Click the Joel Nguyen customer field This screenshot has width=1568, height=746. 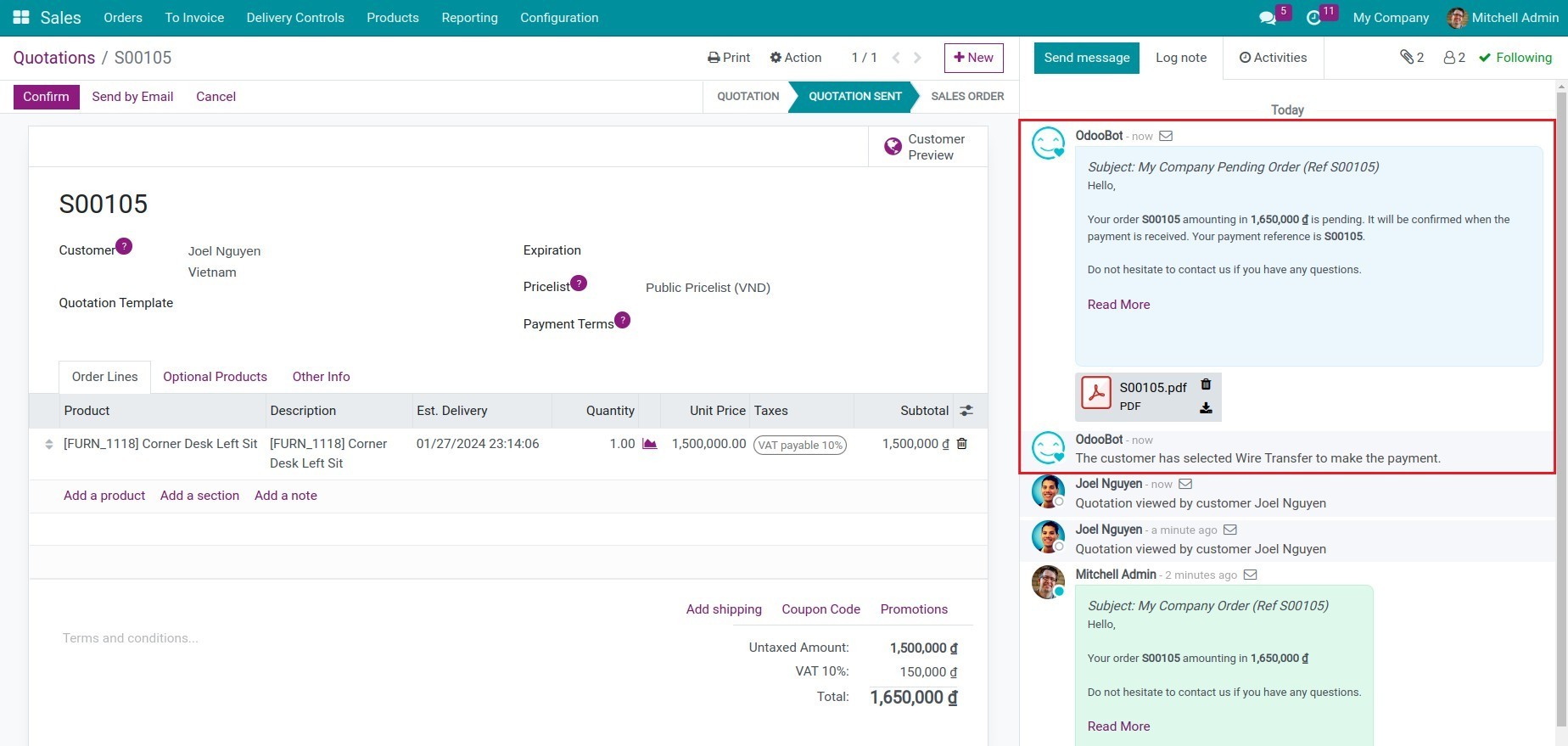(x=224, y=251)
